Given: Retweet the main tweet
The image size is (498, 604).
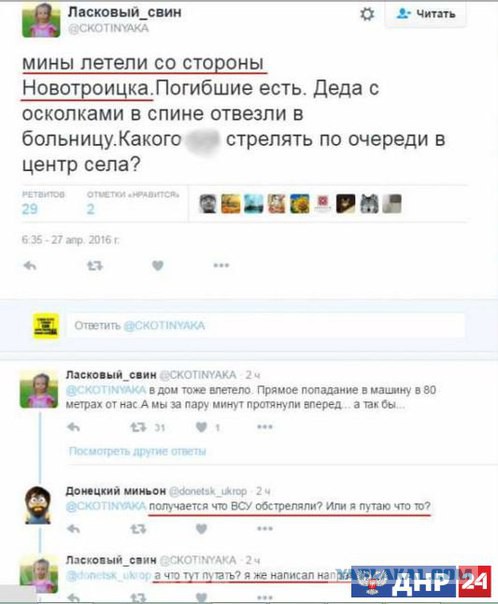Looking at the screenshot, I should tap(94, 265).
